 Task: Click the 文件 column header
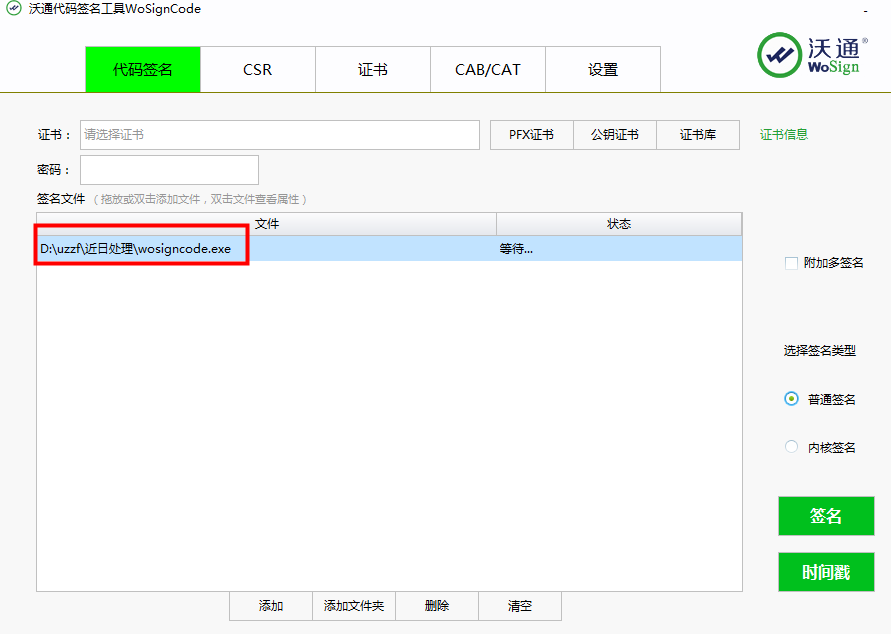(267, 224)
